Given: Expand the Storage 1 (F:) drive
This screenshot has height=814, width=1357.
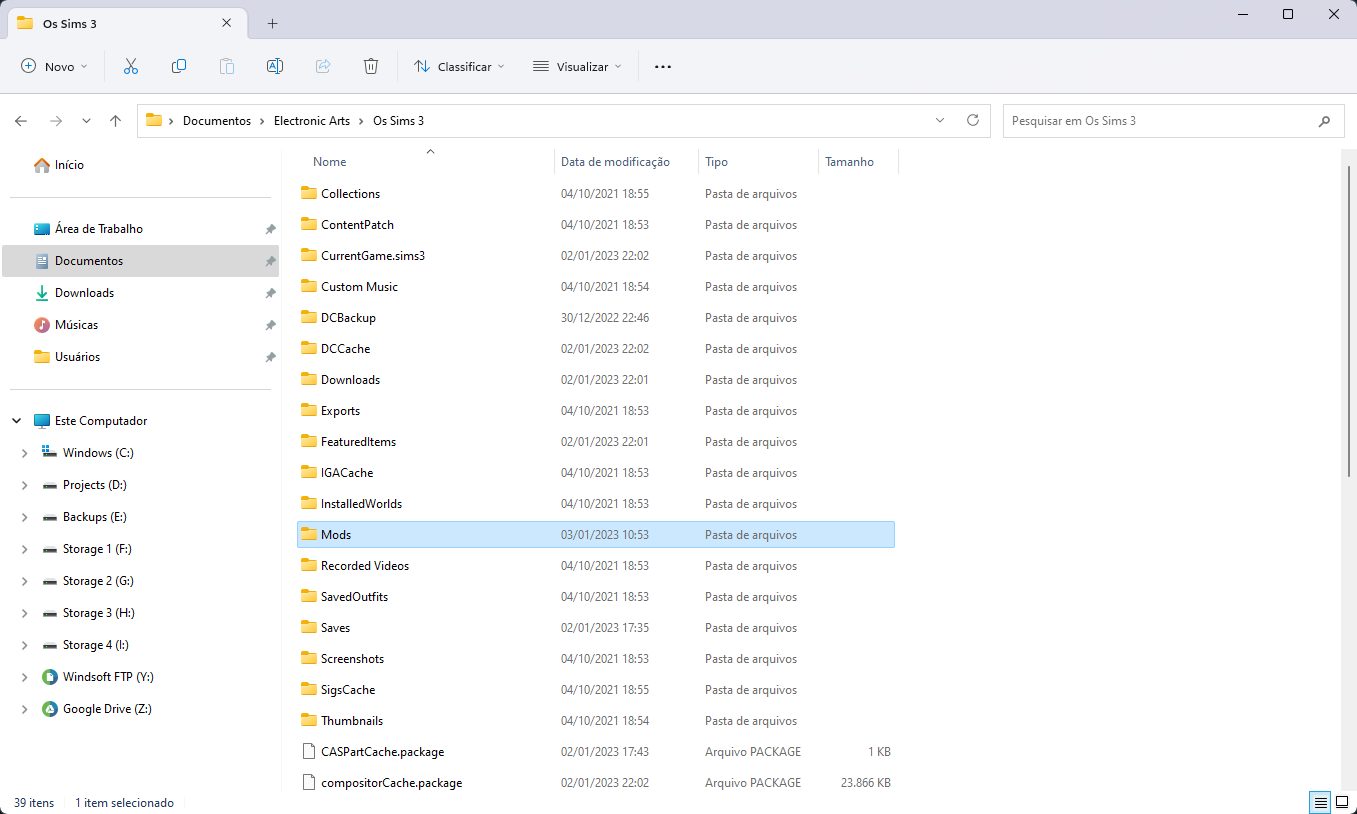Looking at the screenshot, I should (25, 549).
